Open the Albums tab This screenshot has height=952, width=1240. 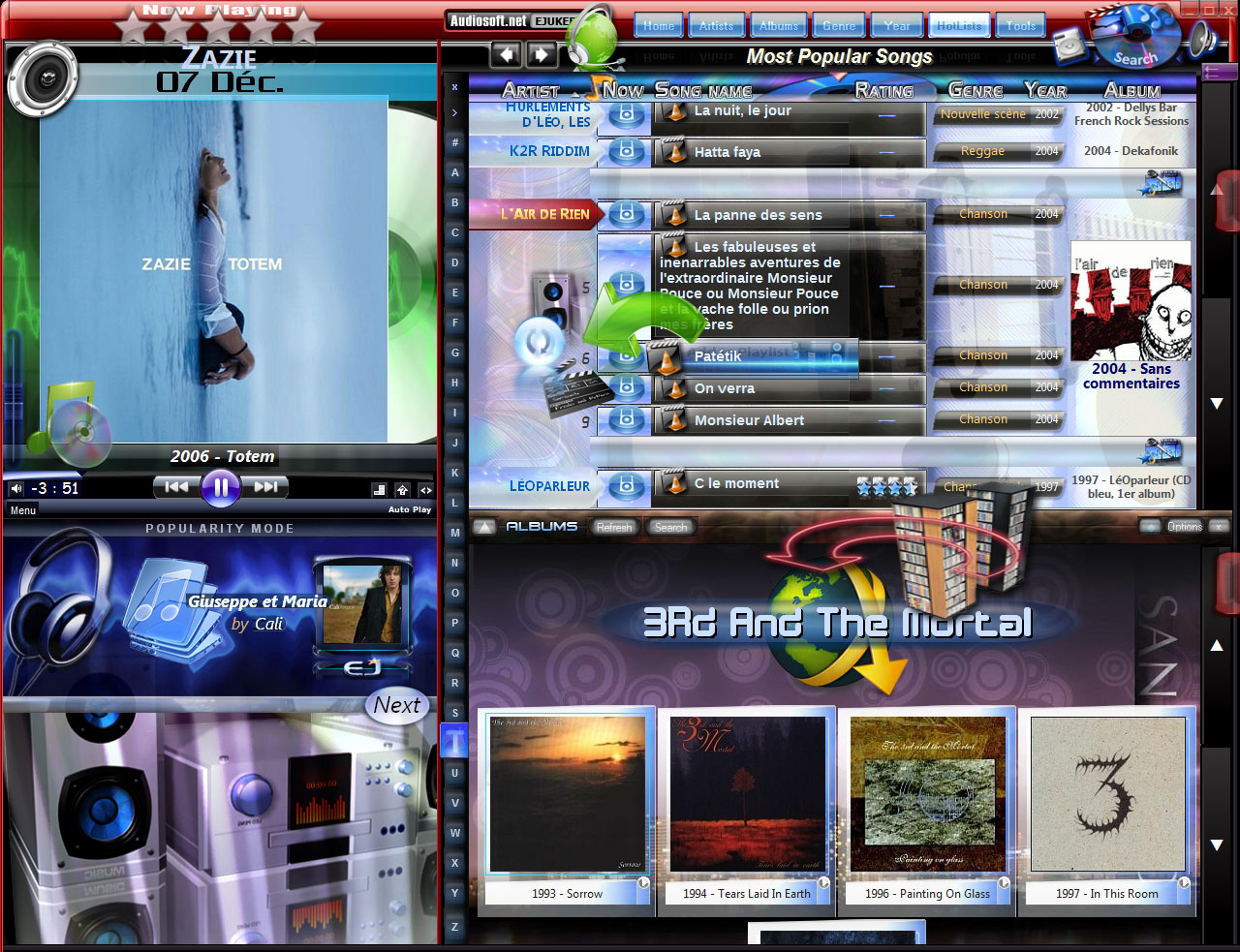779,26
